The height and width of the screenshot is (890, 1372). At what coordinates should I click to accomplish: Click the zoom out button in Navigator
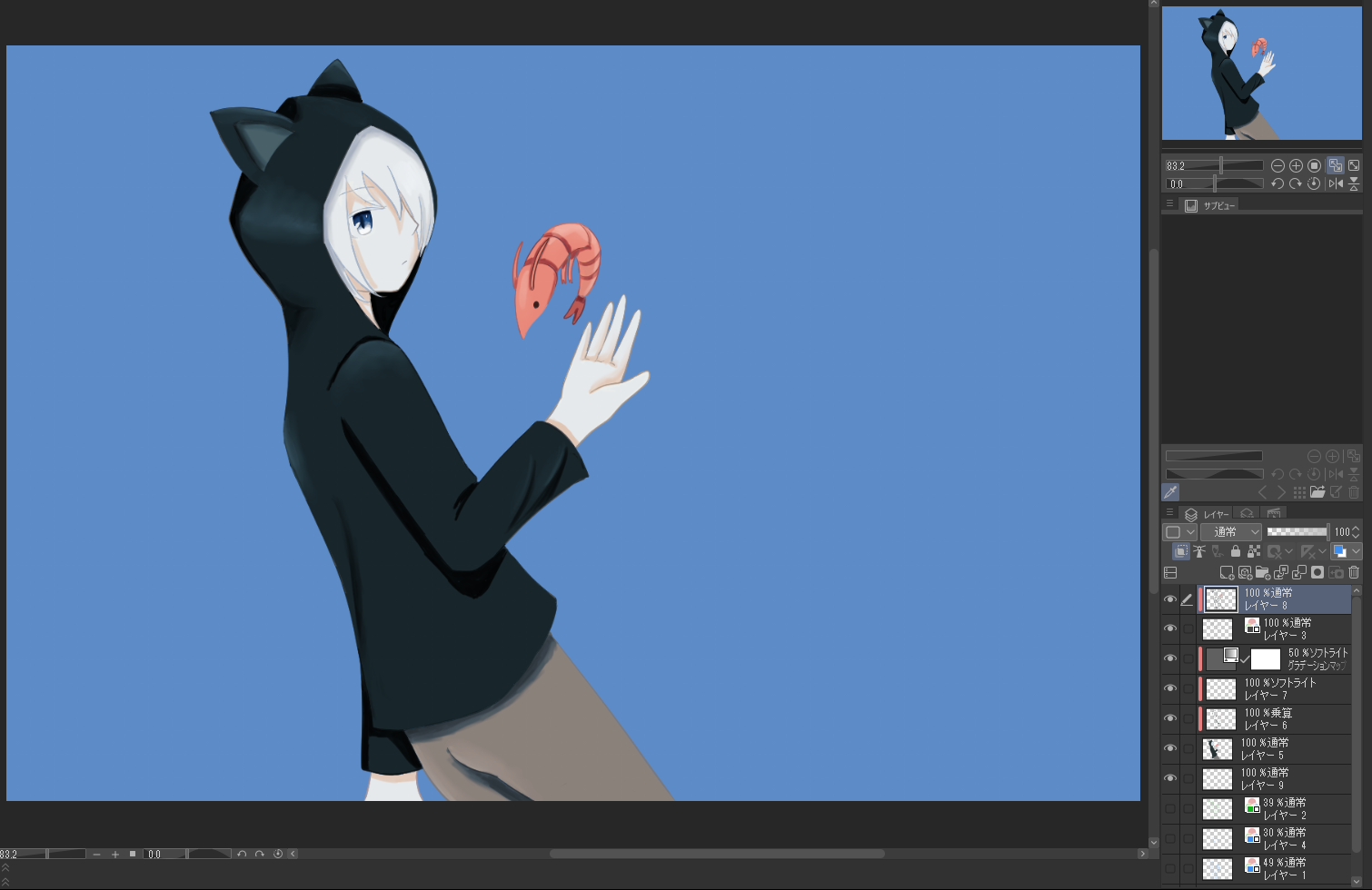1278,165
